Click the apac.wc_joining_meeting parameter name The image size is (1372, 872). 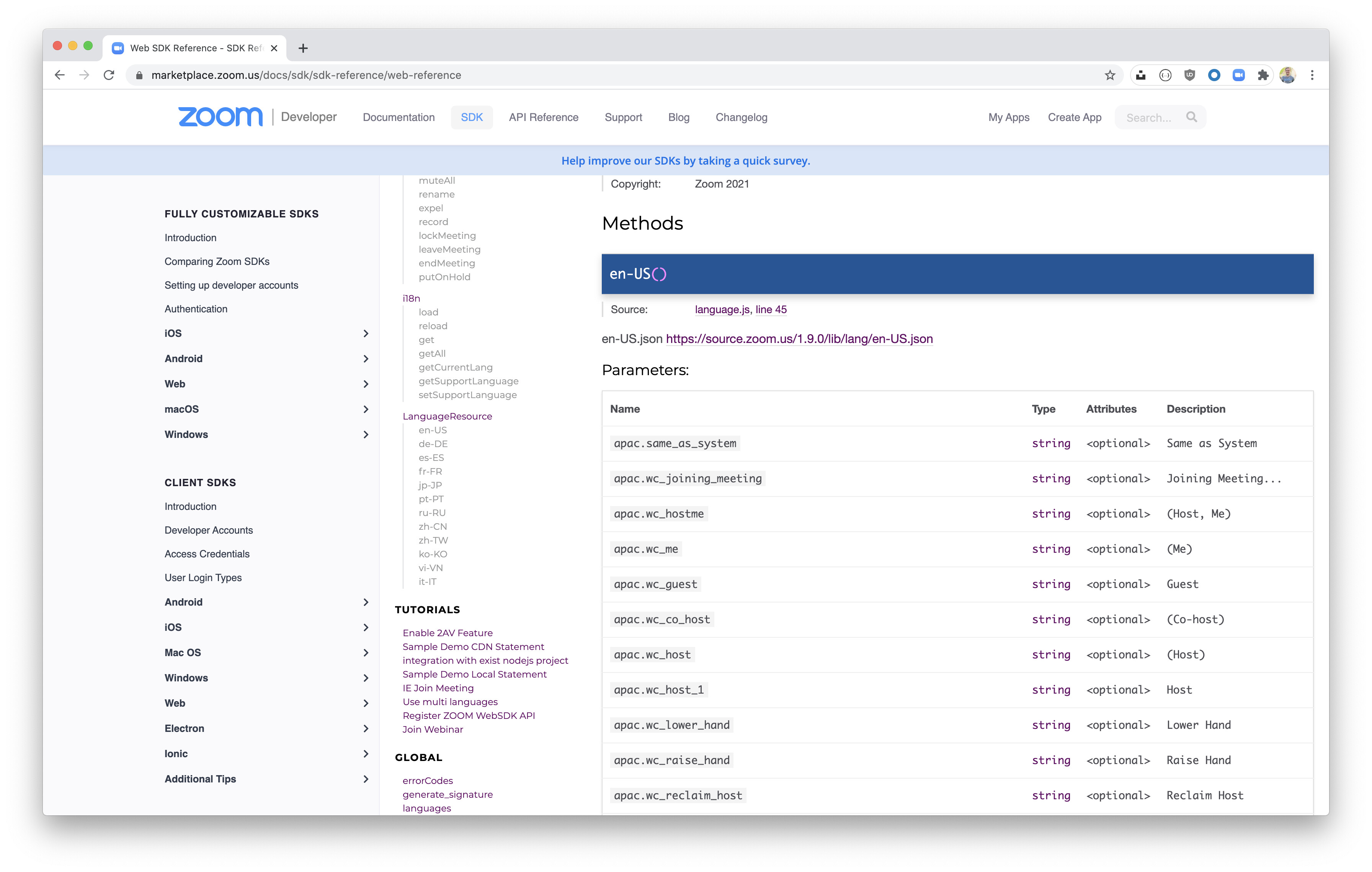(688, 478)
